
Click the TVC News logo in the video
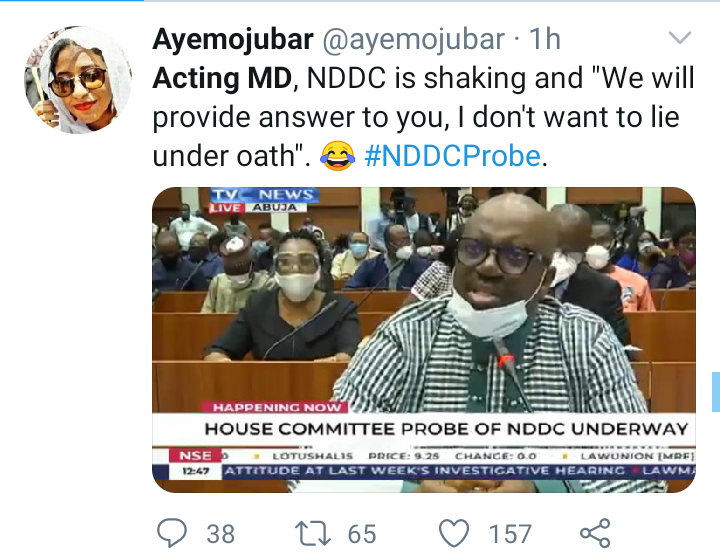click(x=264, y=200)
